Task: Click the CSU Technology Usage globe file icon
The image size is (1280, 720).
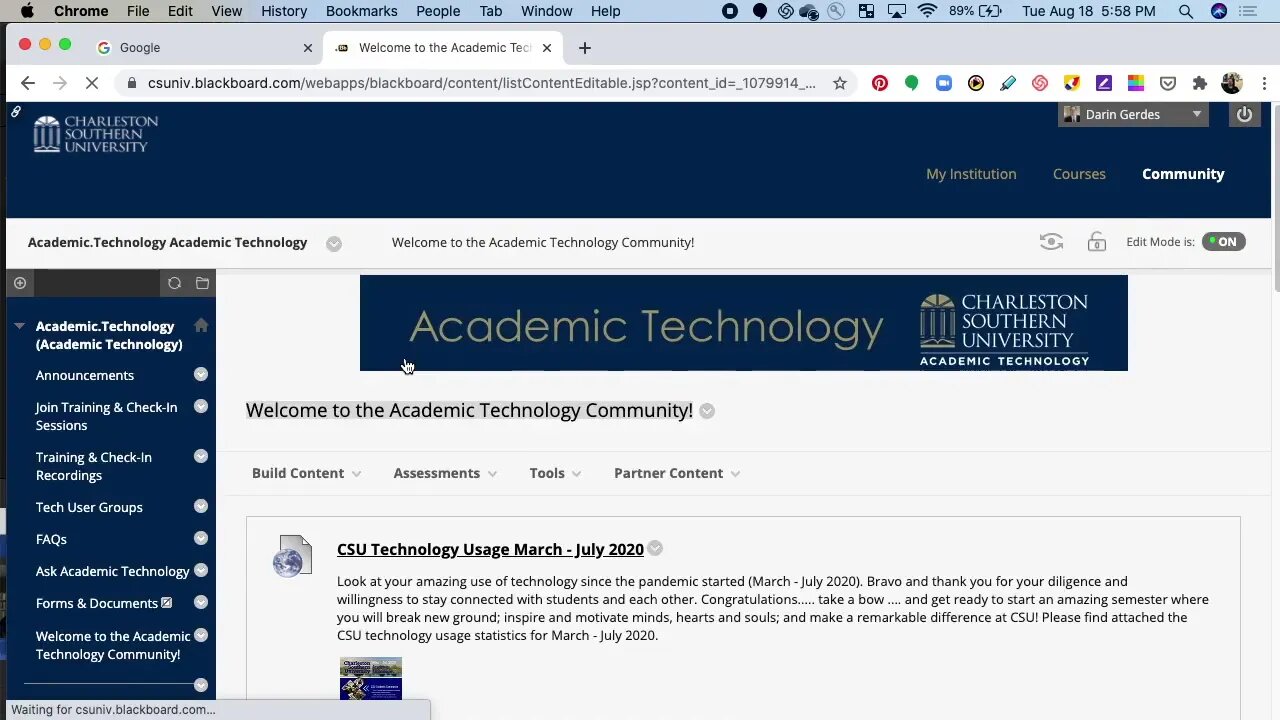Action: [x=292, y=556]
